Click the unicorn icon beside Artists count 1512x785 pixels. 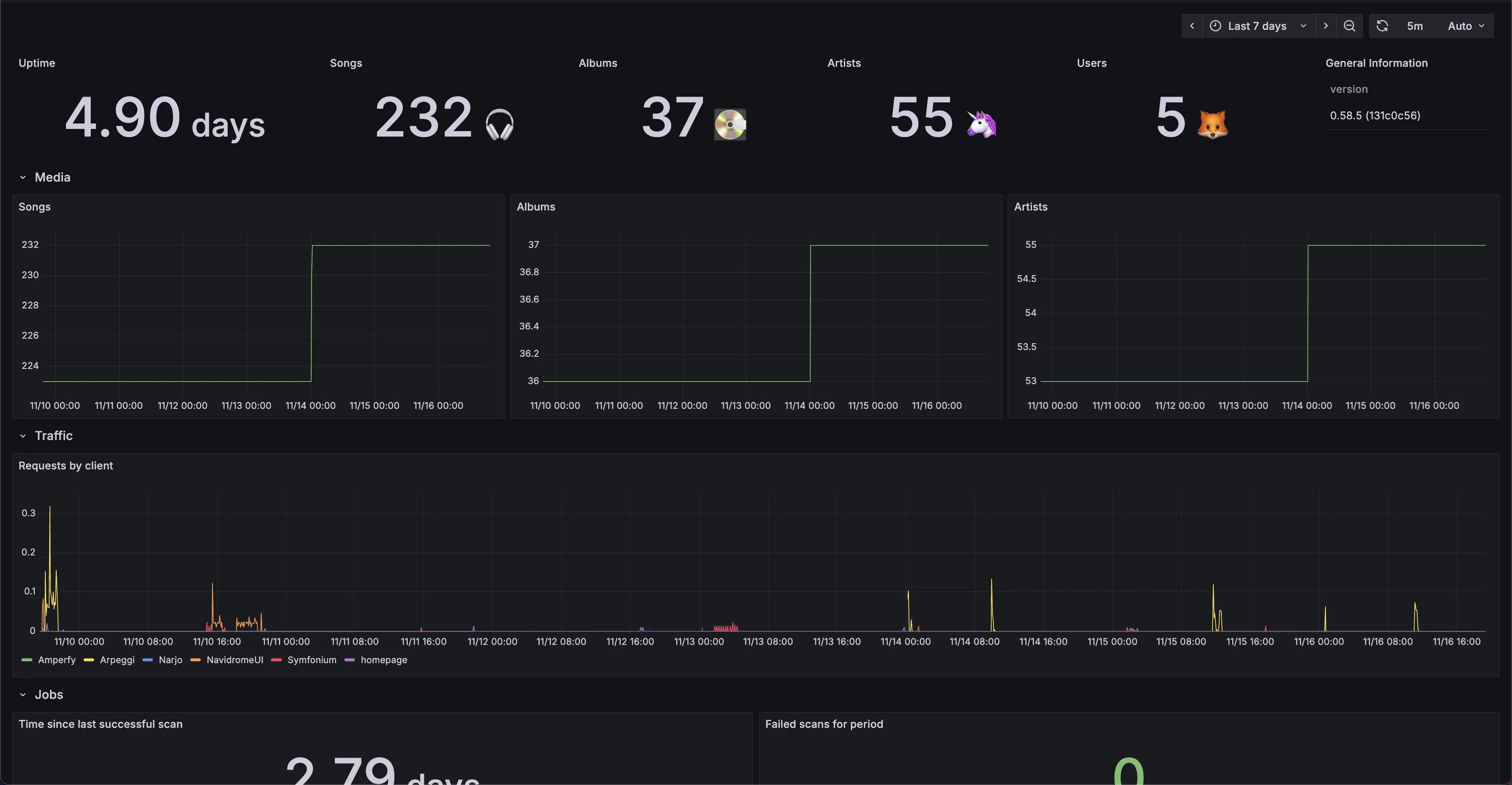click(982, 124)
